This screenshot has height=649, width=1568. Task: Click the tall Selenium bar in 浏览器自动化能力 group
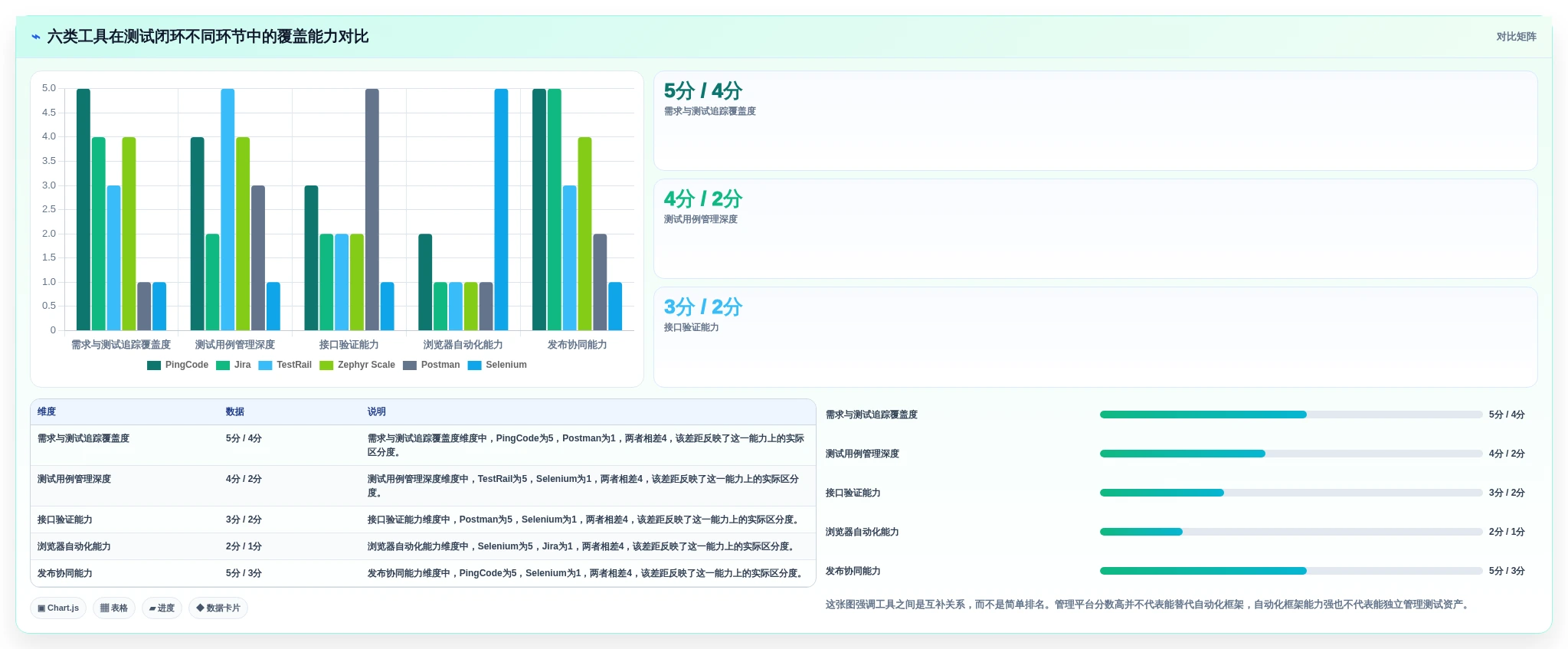(501, 210)
